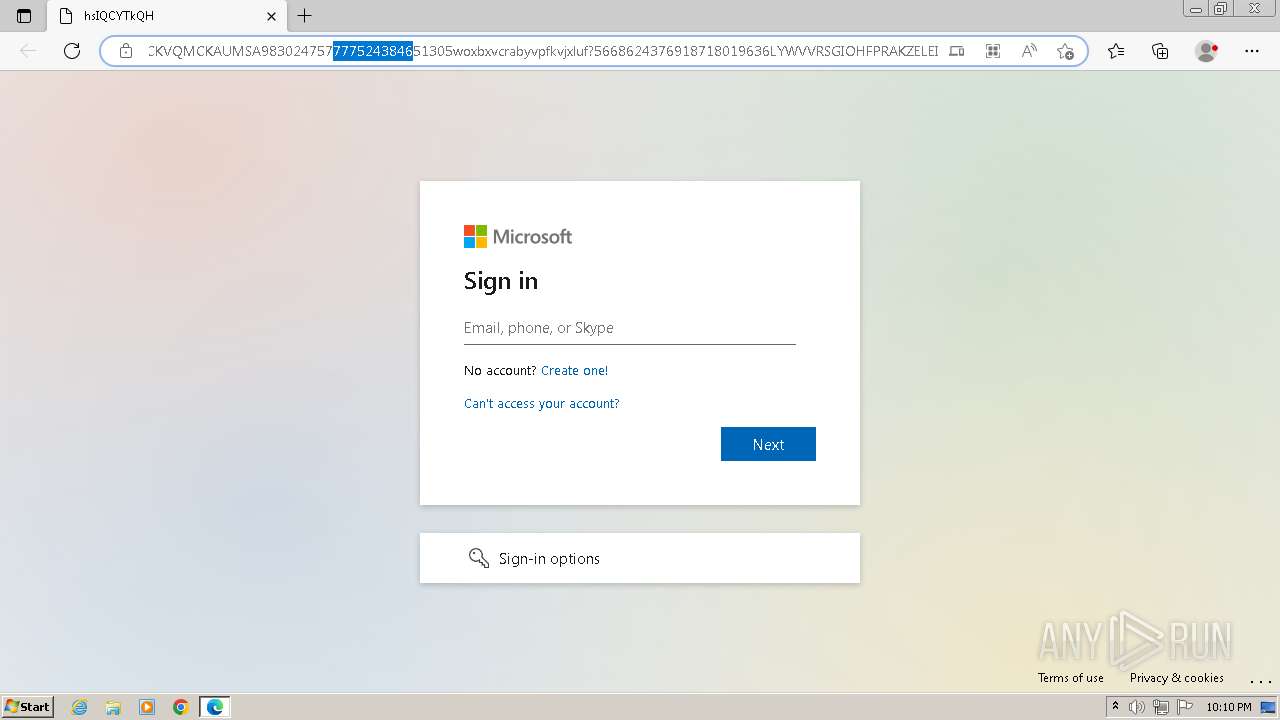The width and height of the screenshot is (1280, 720).
Task: Open Sign-in options
Action: click(640, 558)
